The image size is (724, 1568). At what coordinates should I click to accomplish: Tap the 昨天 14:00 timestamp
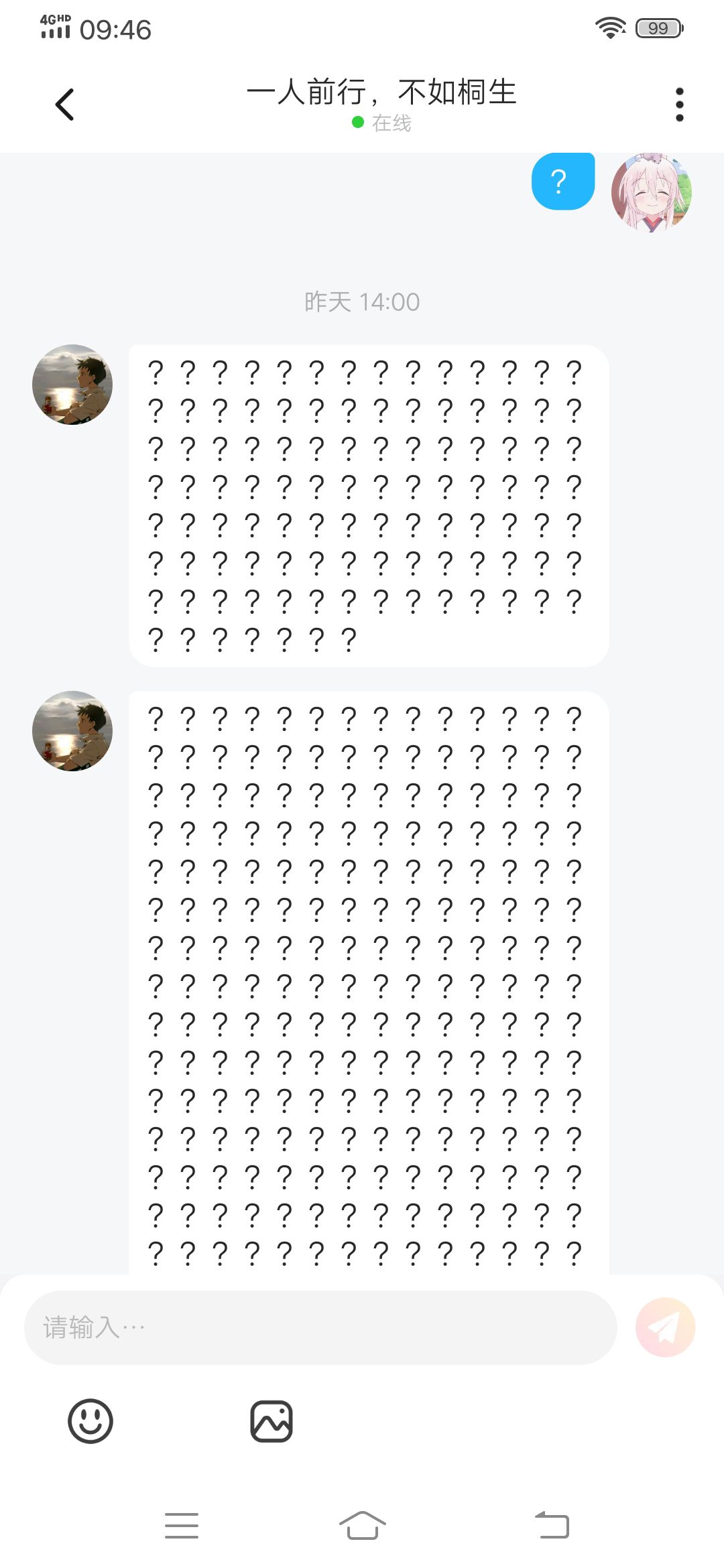coord(362,302)
